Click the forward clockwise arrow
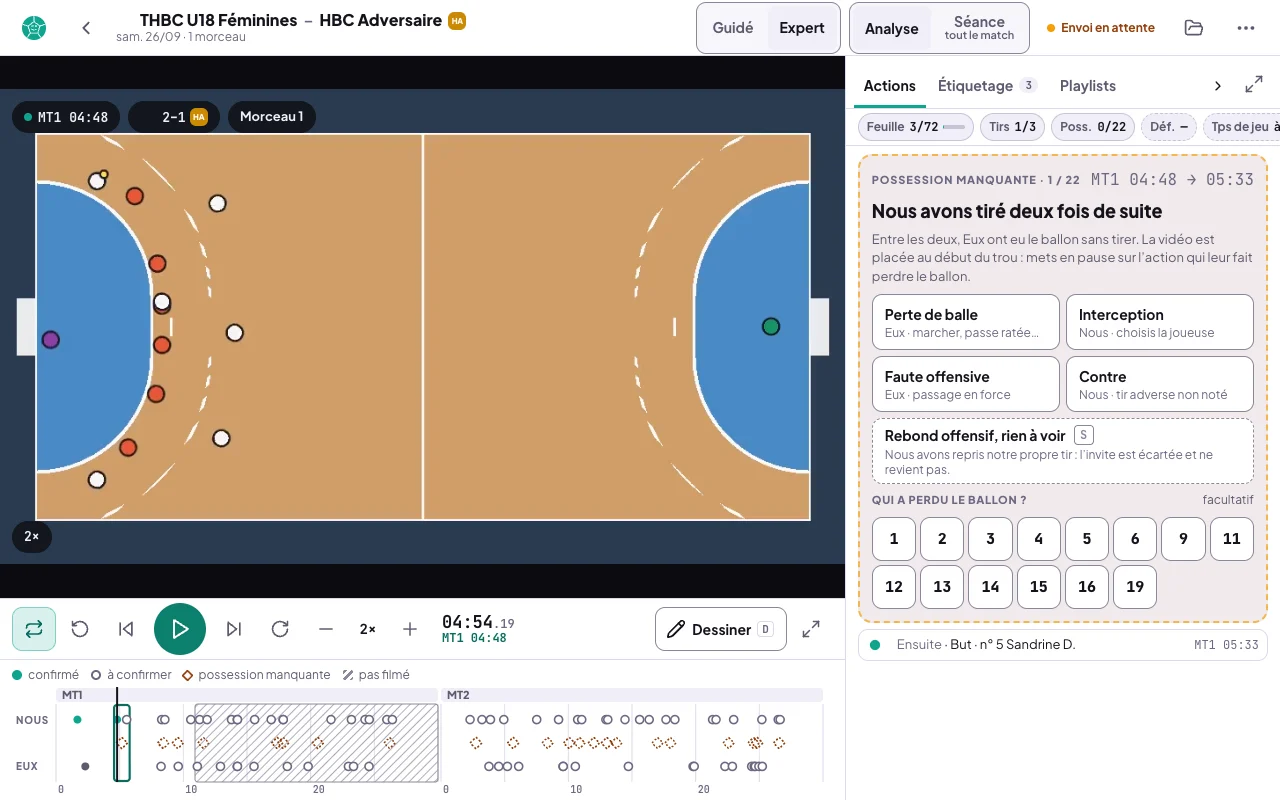The image size is (1280, 800). (x=280, y=629)
